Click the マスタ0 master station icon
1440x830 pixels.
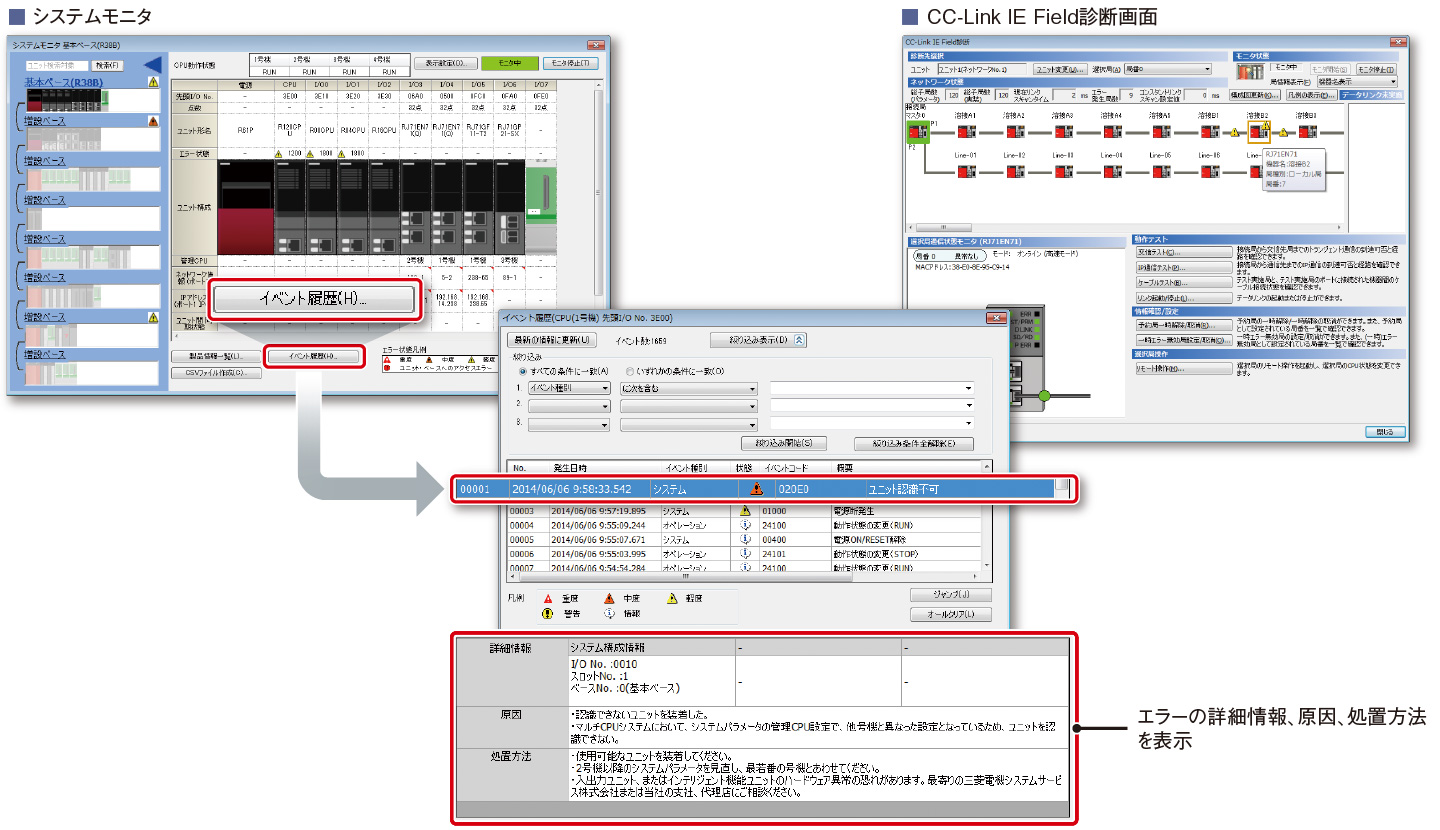pyautogui.click(x=915, y=131)
